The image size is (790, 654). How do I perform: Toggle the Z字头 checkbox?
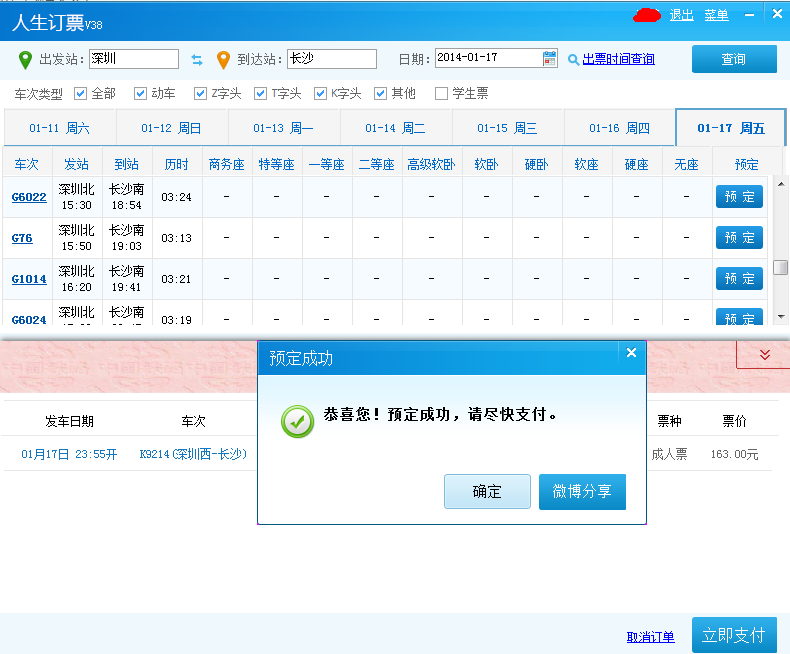200,94
